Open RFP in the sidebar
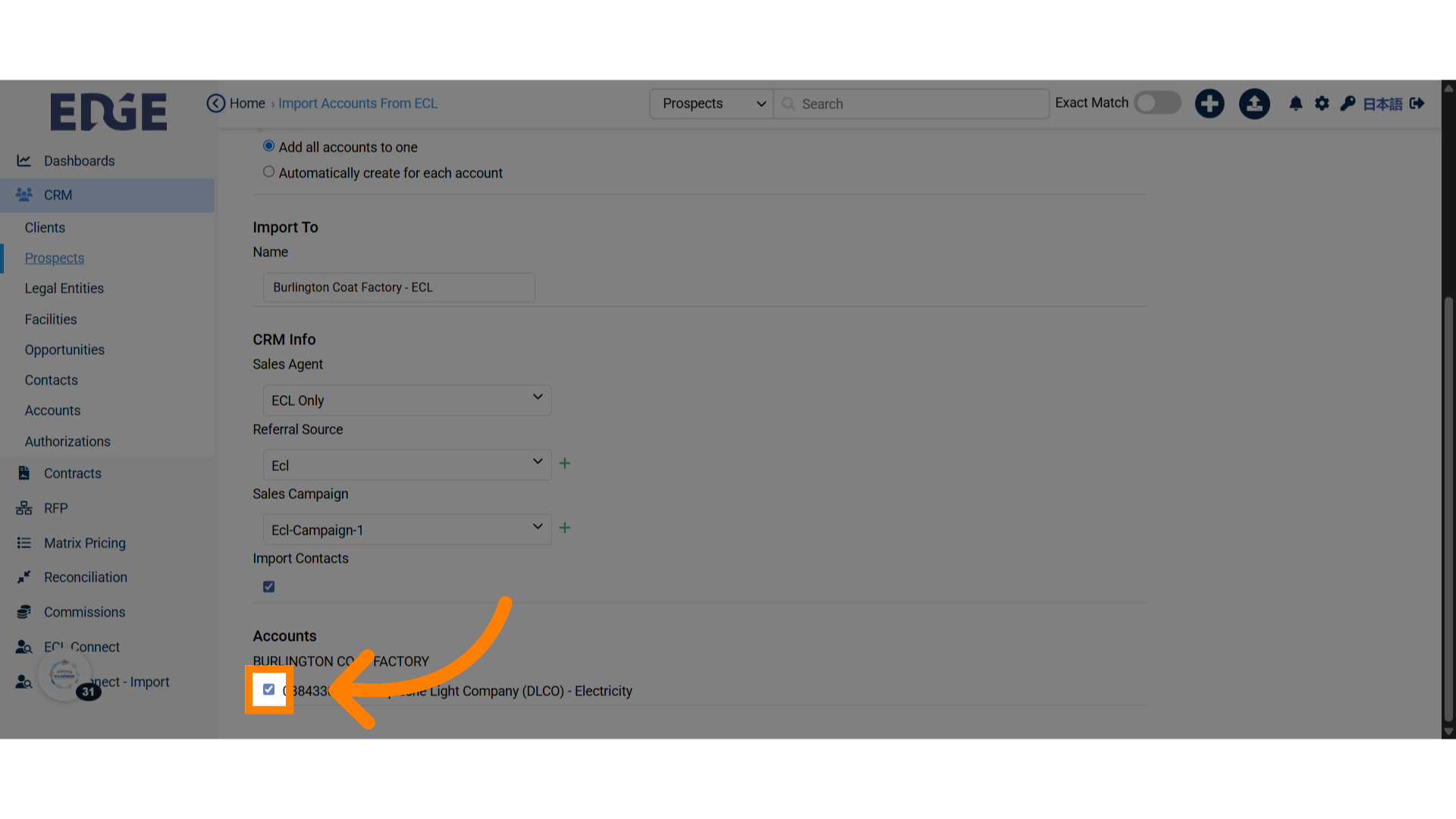This screenshot has height=819, width=1456. [x=55, y=508]
